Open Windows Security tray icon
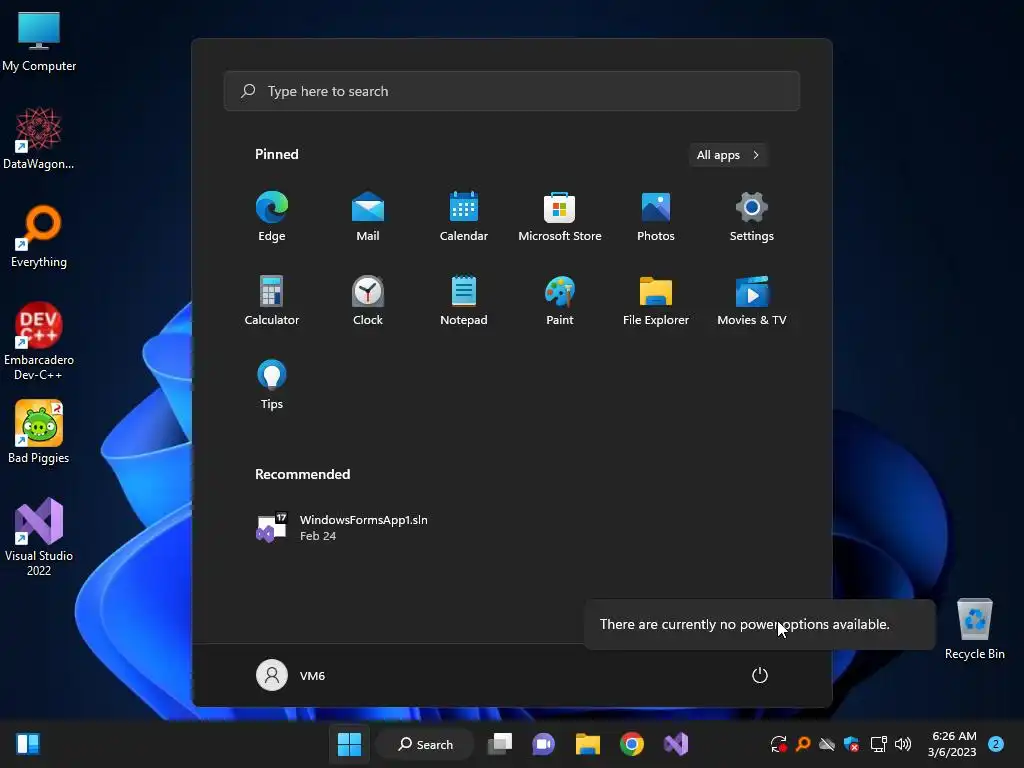This screenshot has width=1024, height=768. point(852,744)
